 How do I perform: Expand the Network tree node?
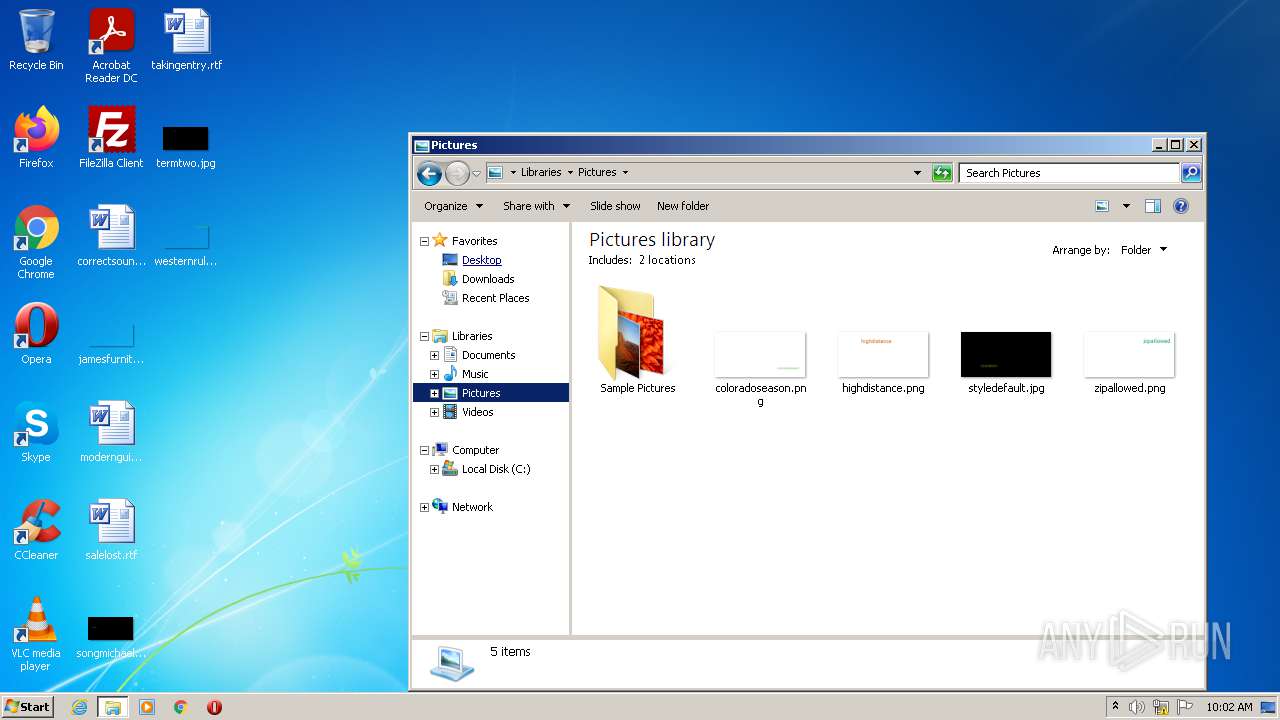(424, 507)
